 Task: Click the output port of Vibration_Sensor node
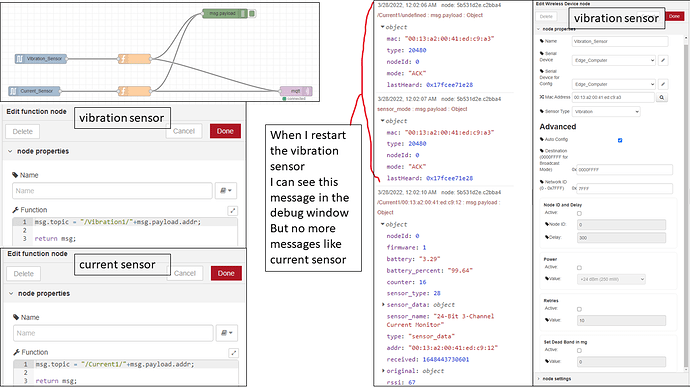tap(67, 59)
